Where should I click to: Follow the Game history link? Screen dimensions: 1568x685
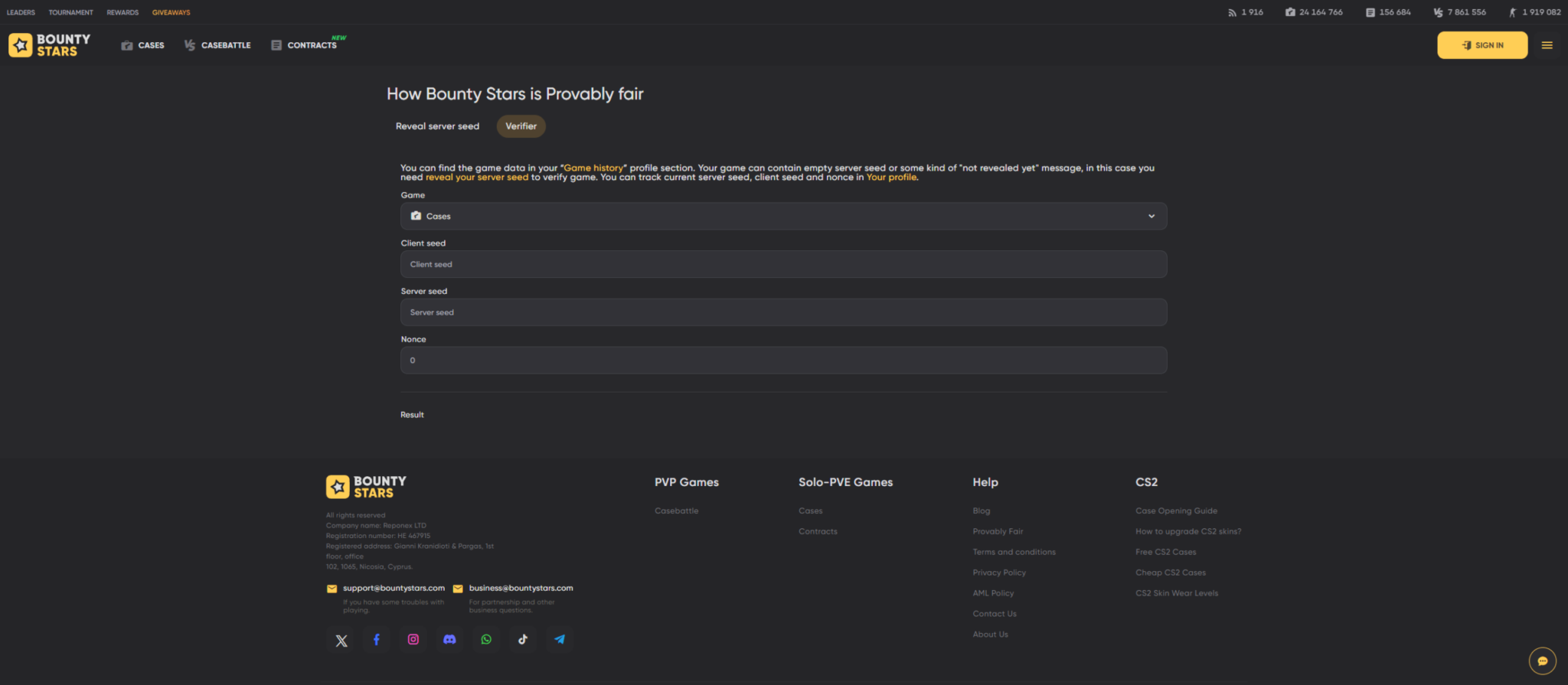[x=593, y=168]
